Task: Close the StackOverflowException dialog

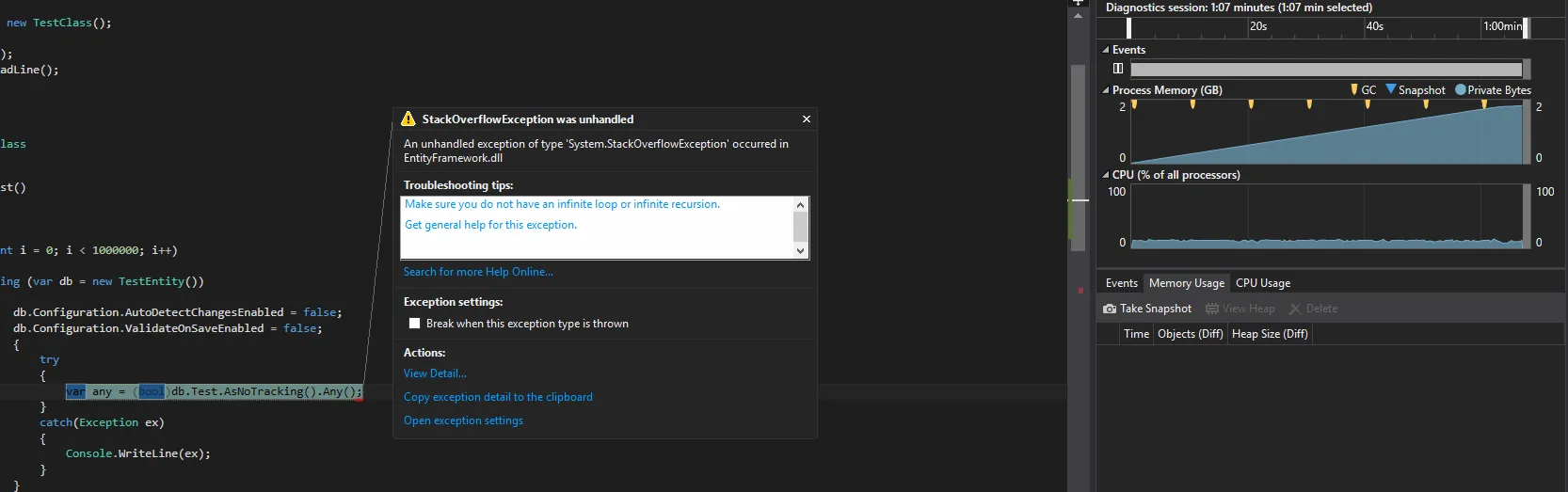Action: pyautogui.click(x=806, y=119)
